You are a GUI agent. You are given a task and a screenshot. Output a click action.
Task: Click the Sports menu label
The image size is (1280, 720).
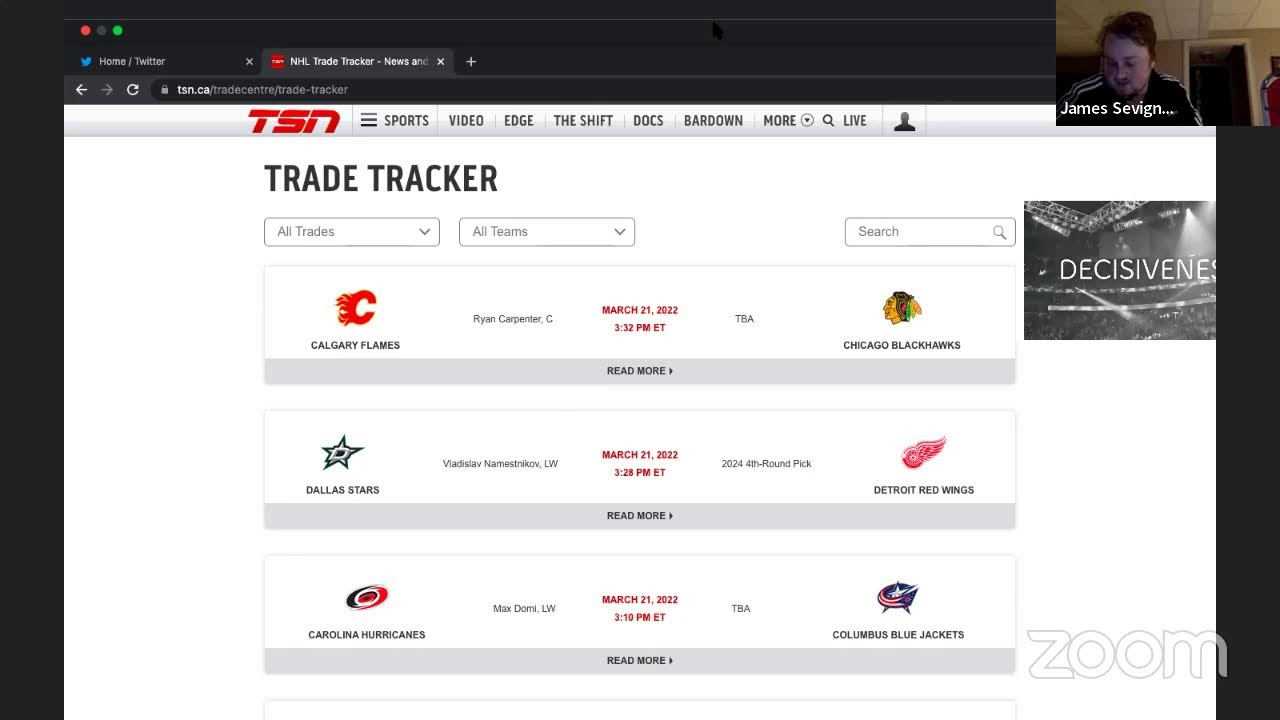pyautogui.click(x=406, y=120)
